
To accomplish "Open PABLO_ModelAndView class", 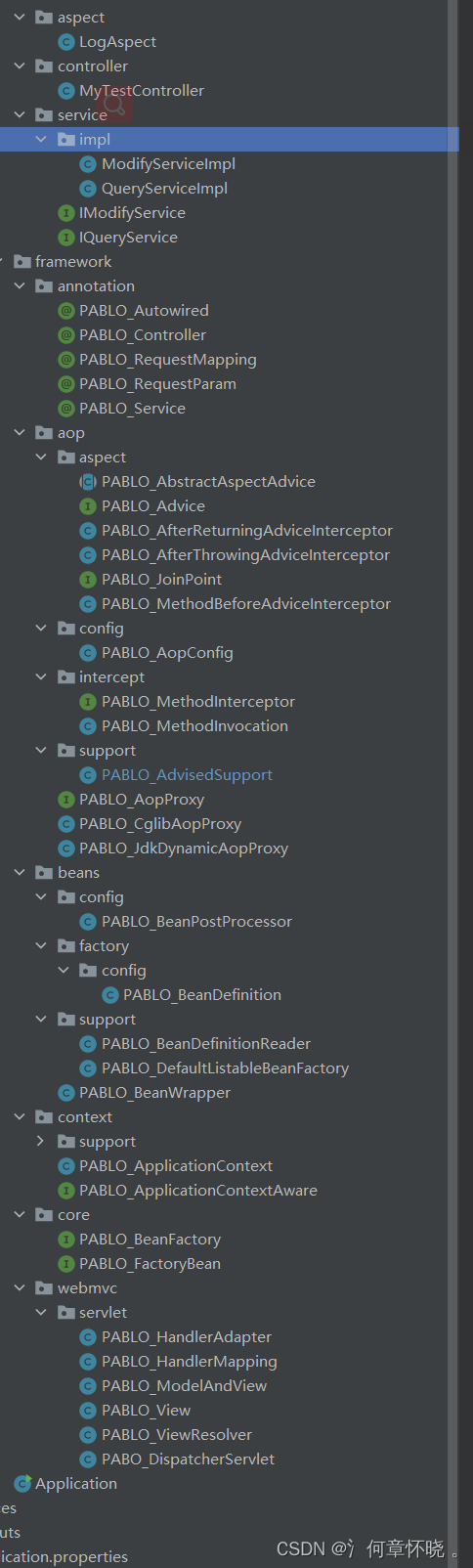I will tap(184, 1386).
